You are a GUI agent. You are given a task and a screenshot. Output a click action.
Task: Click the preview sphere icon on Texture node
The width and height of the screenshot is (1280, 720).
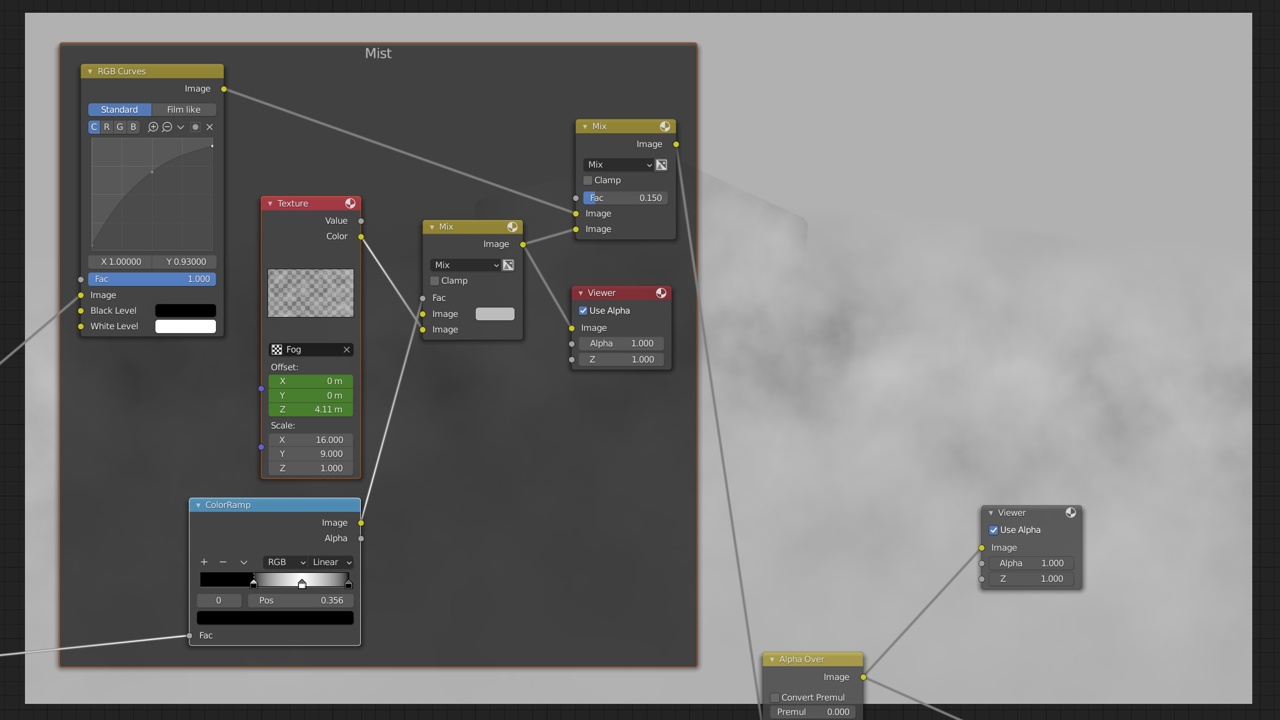pyautogui.click(x=350, y=204)
